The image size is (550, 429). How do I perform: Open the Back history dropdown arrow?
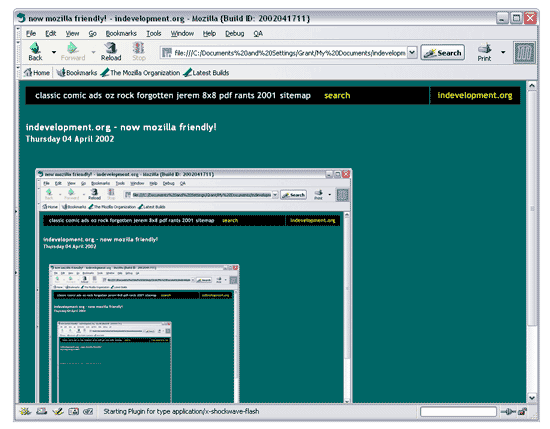click(x=54, y=52)
